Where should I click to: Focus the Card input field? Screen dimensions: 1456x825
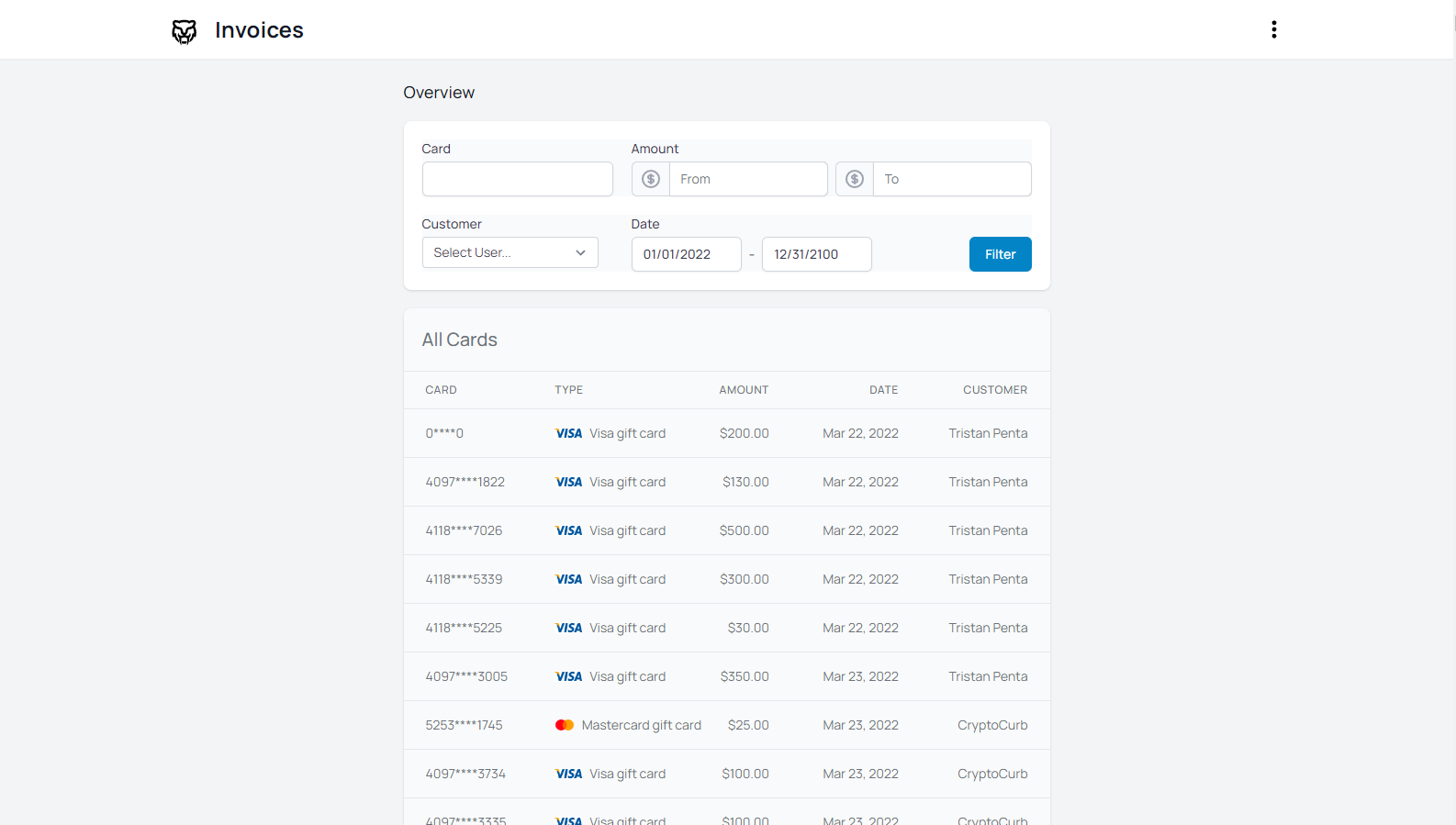click(x=518, y=179)
